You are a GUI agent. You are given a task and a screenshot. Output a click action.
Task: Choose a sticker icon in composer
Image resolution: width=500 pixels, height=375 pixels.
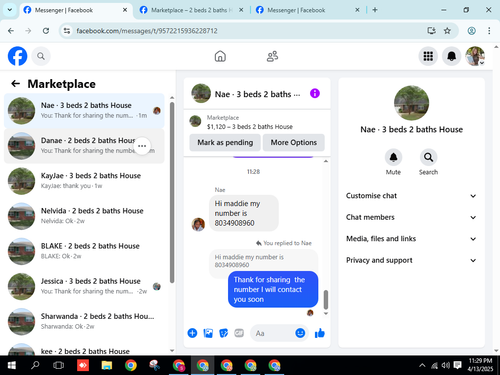click(x=223, y=333)
